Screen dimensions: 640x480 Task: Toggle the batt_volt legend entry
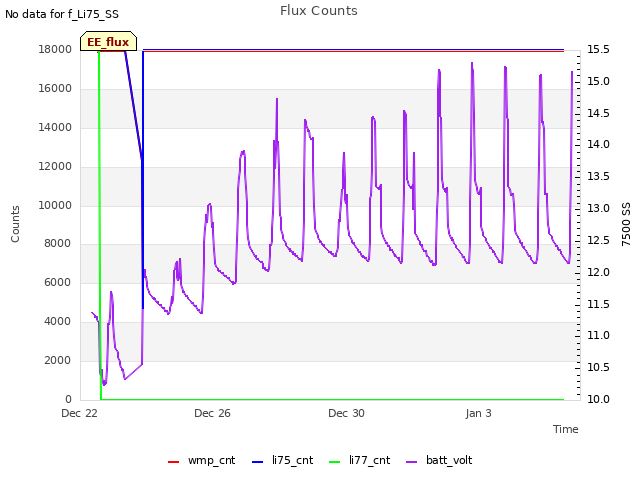pyautogui.click(x=440, y=460)
